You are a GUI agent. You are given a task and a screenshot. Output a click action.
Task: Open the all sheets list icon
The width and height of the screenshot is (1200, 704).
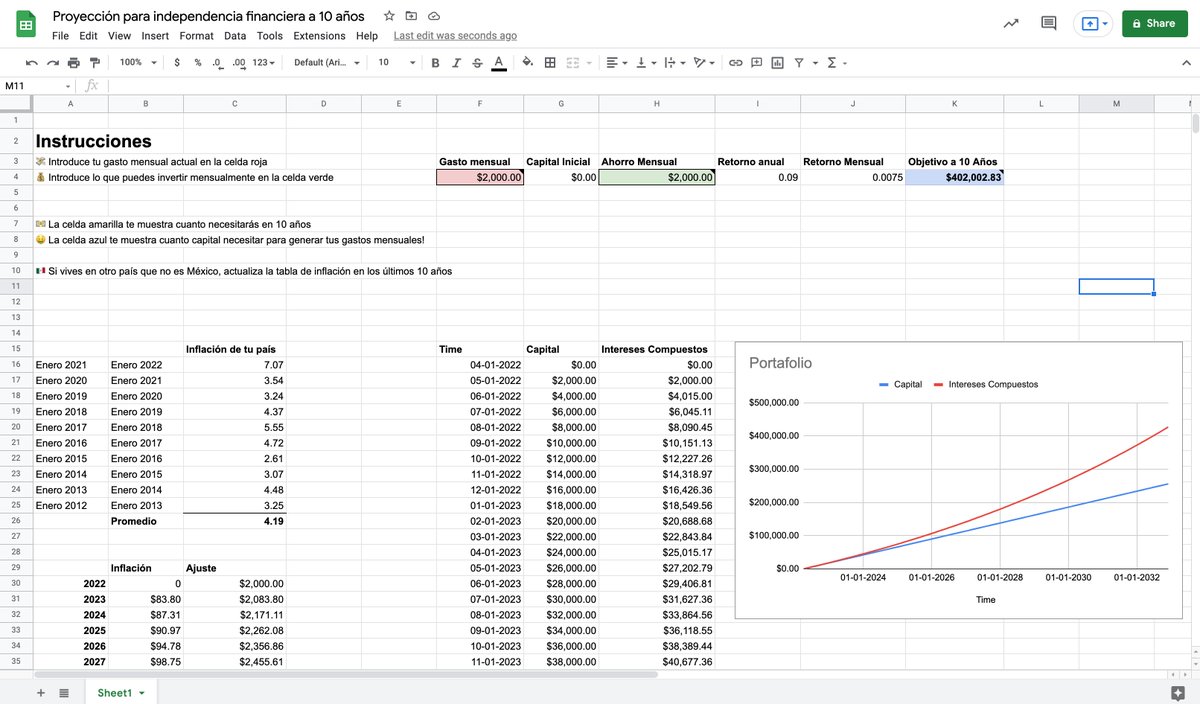click(64, 693)
